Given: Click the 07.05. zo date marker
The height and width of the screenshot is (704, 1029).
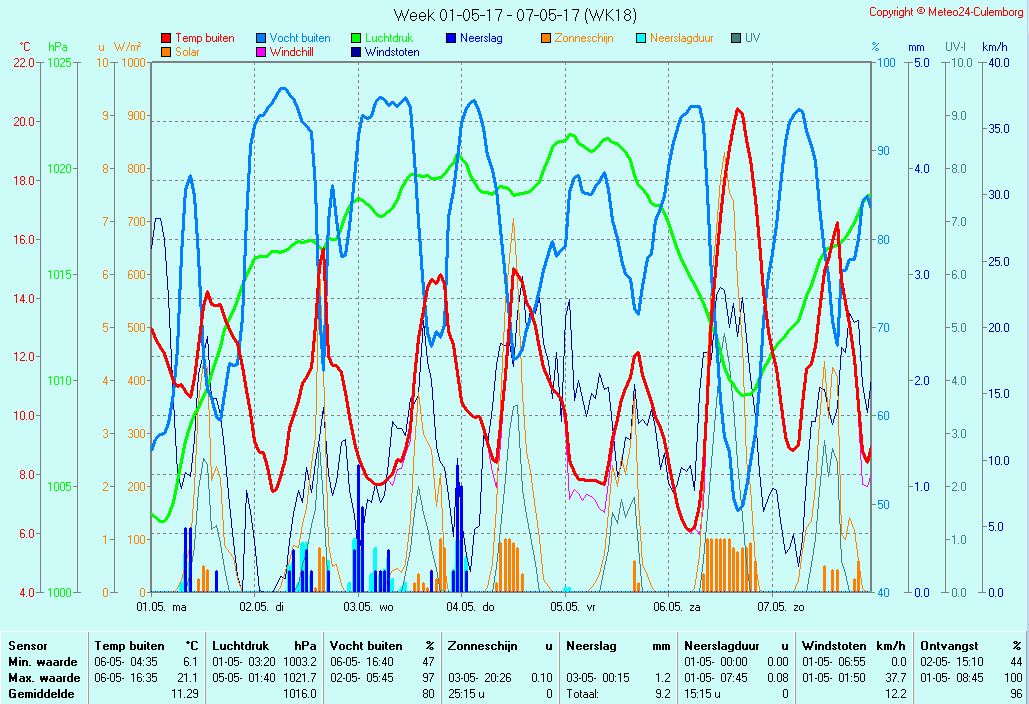Looking at the screenshot, I should [x=780, y=607].
